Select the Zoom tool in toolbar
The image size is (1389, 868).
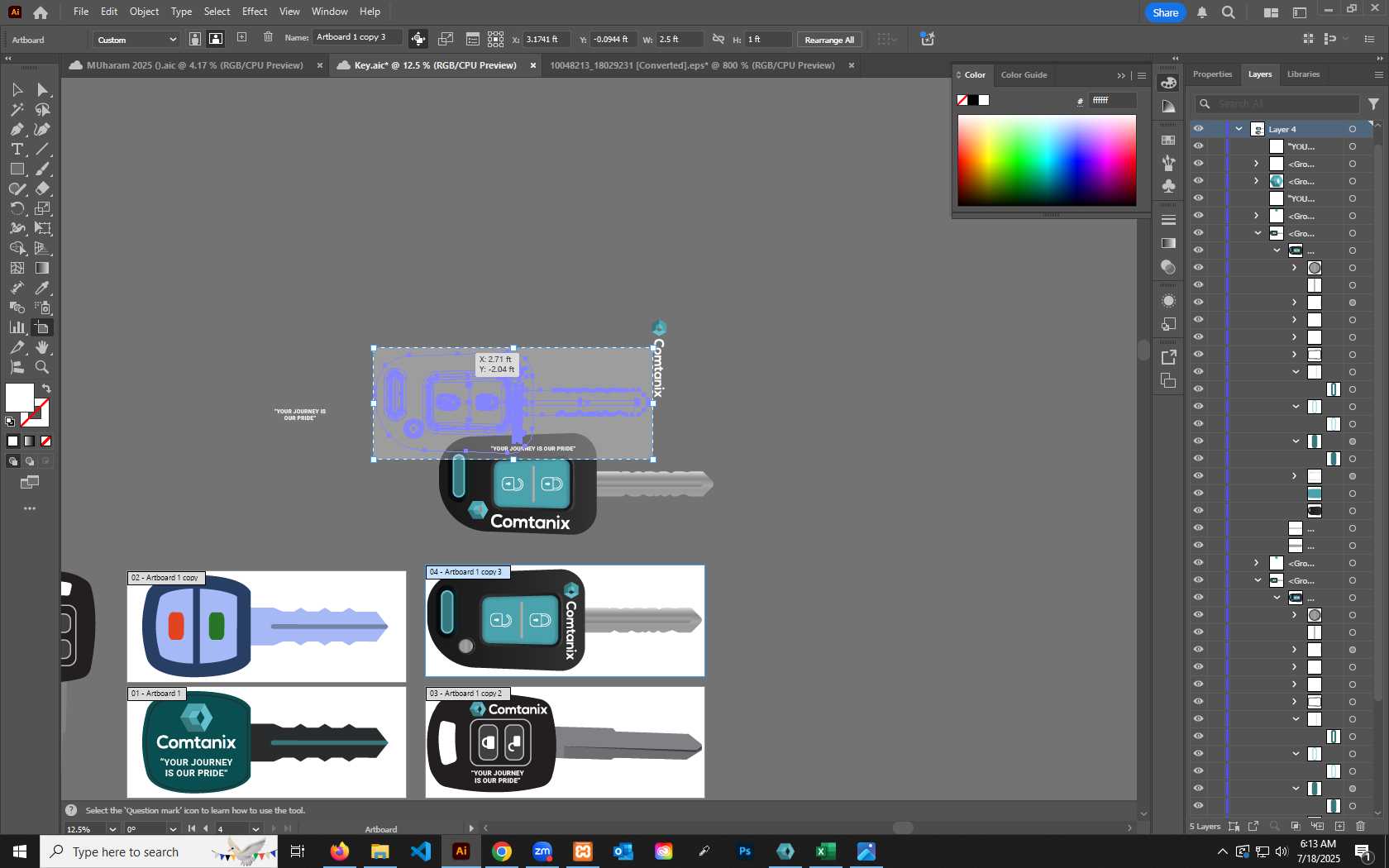(42, 367)
